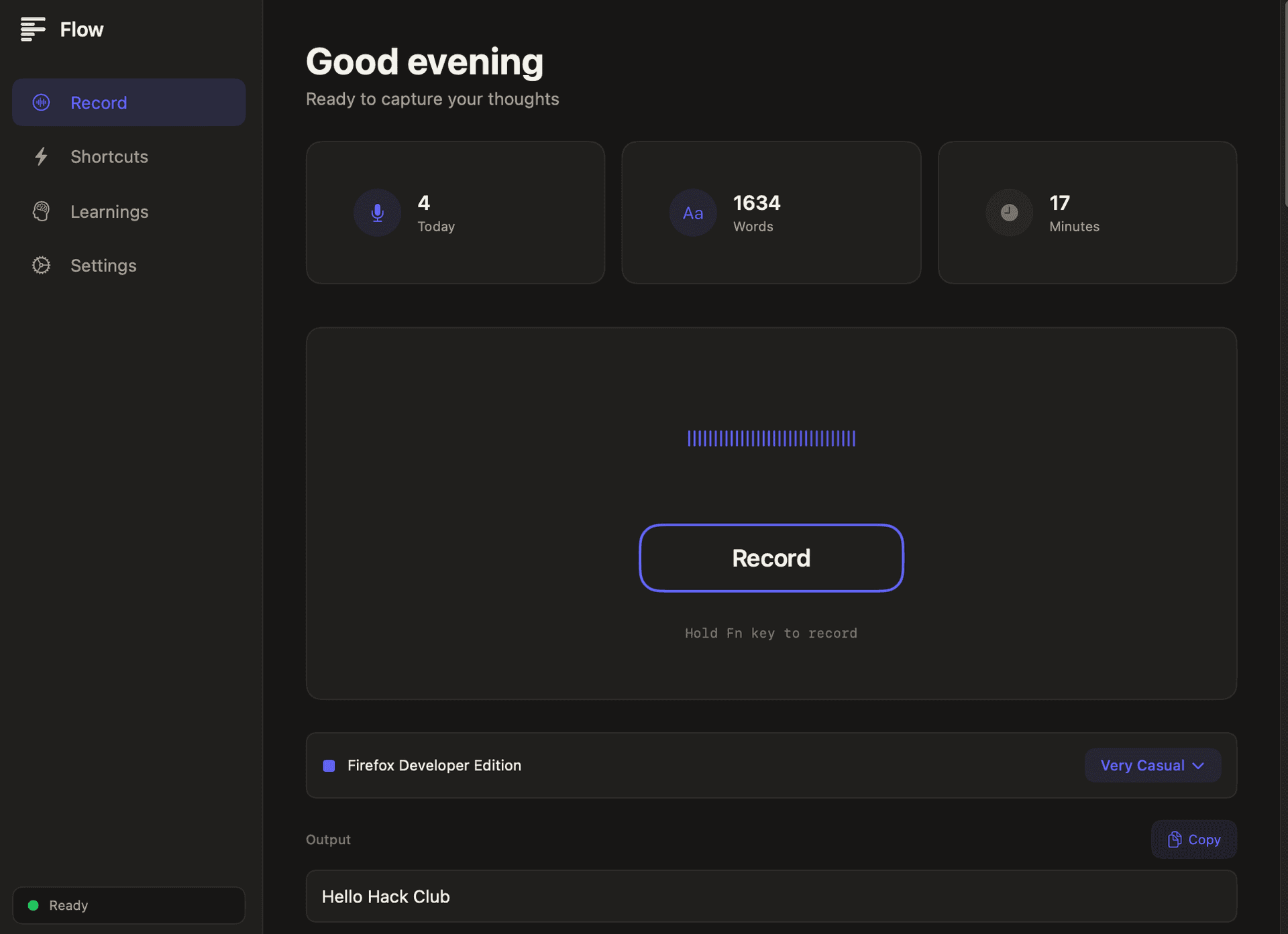Screen dimensions: 1288x934
Task: Click the audio waveform visualizer bars
Action: (x=771, y=439)
